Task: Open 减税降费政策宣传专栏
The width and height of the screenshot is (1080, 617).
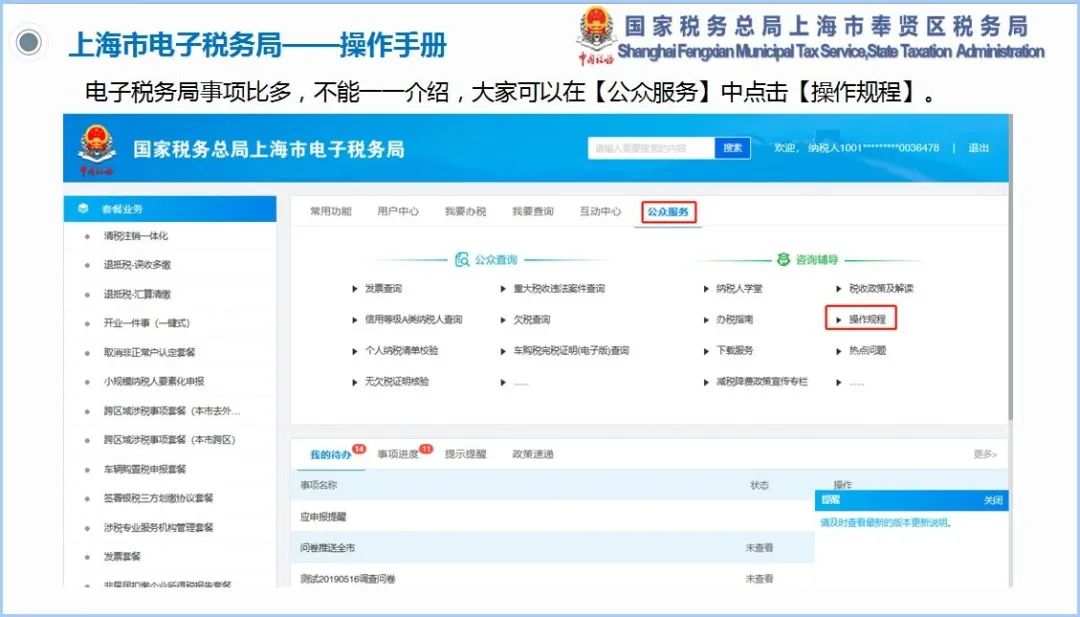Action: [x=762, y=382]
